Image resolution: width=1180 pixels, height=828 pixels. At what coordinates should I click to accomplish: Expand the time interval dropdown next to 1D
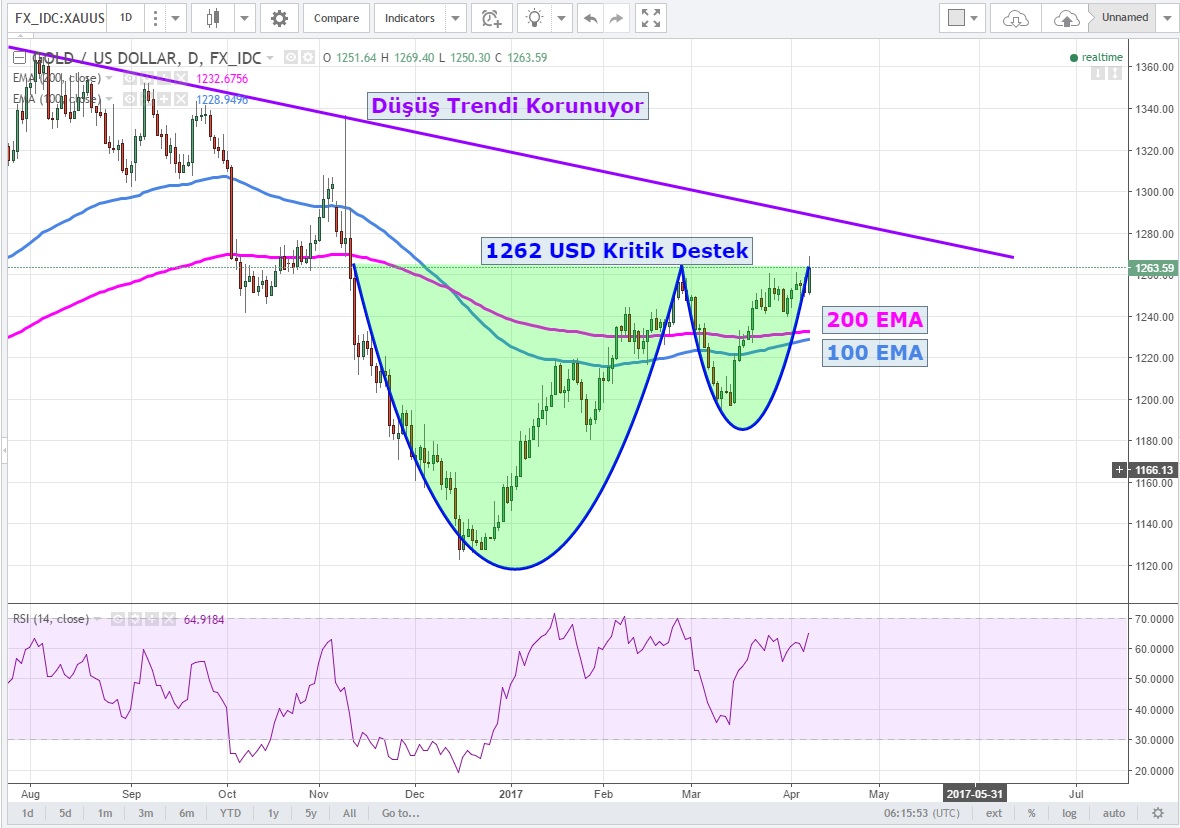pos(176,18)
